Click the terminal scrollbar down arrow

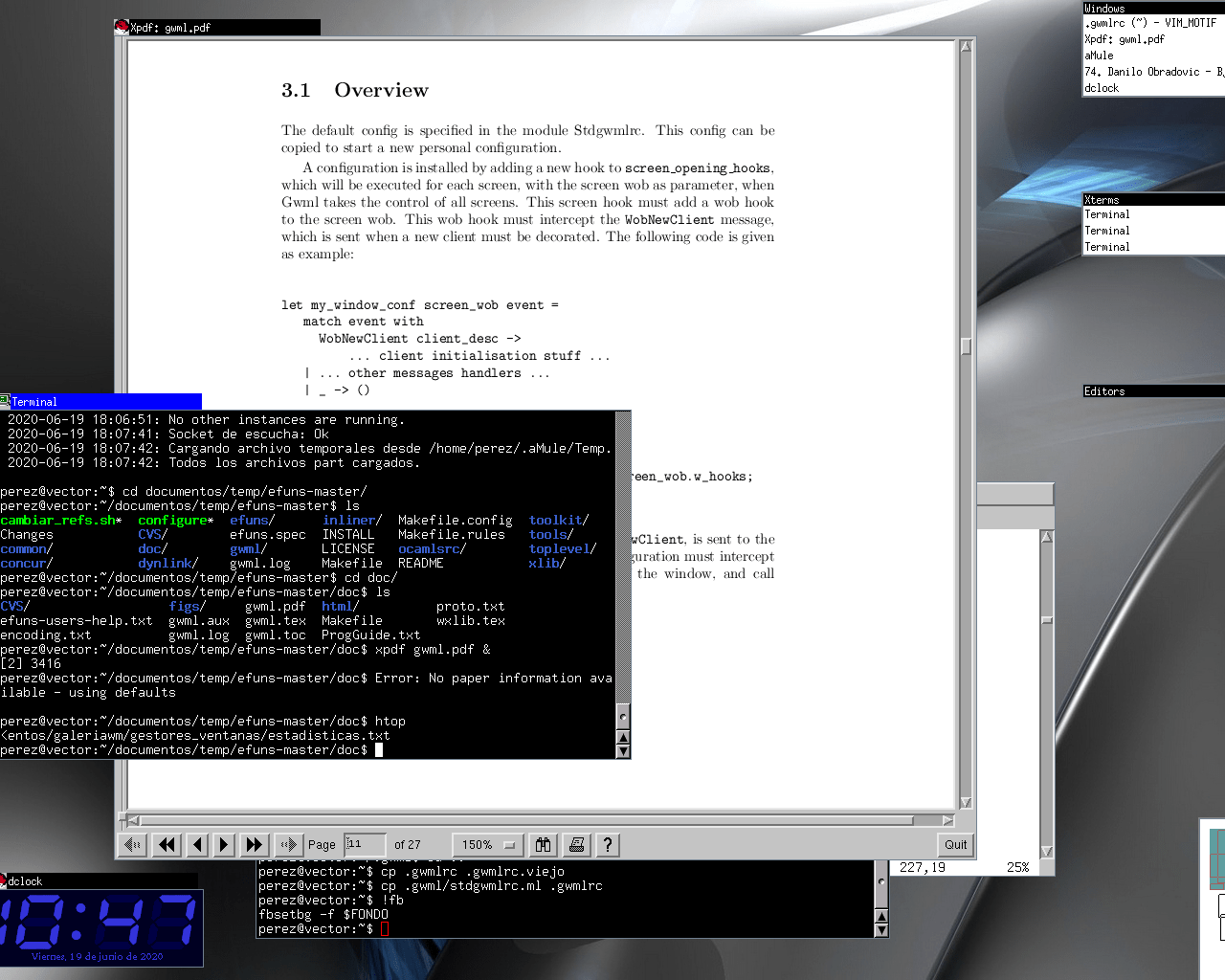623,751
